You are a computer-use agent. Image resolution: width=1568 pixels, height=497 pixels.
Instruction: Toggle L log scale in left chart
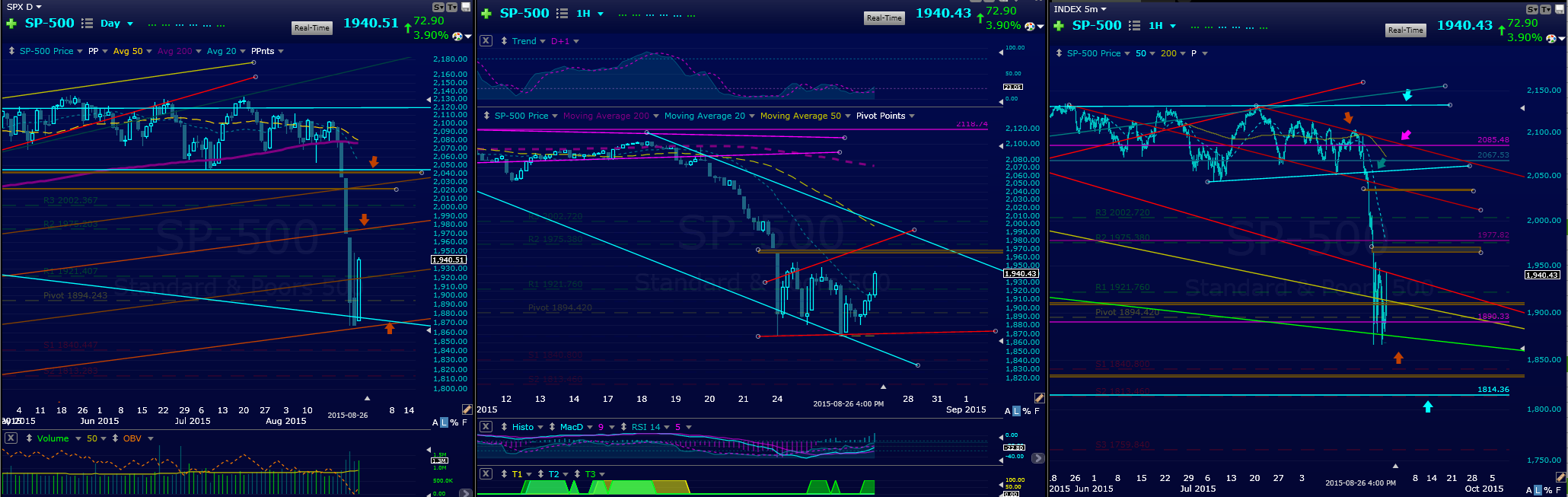[445, 422]
